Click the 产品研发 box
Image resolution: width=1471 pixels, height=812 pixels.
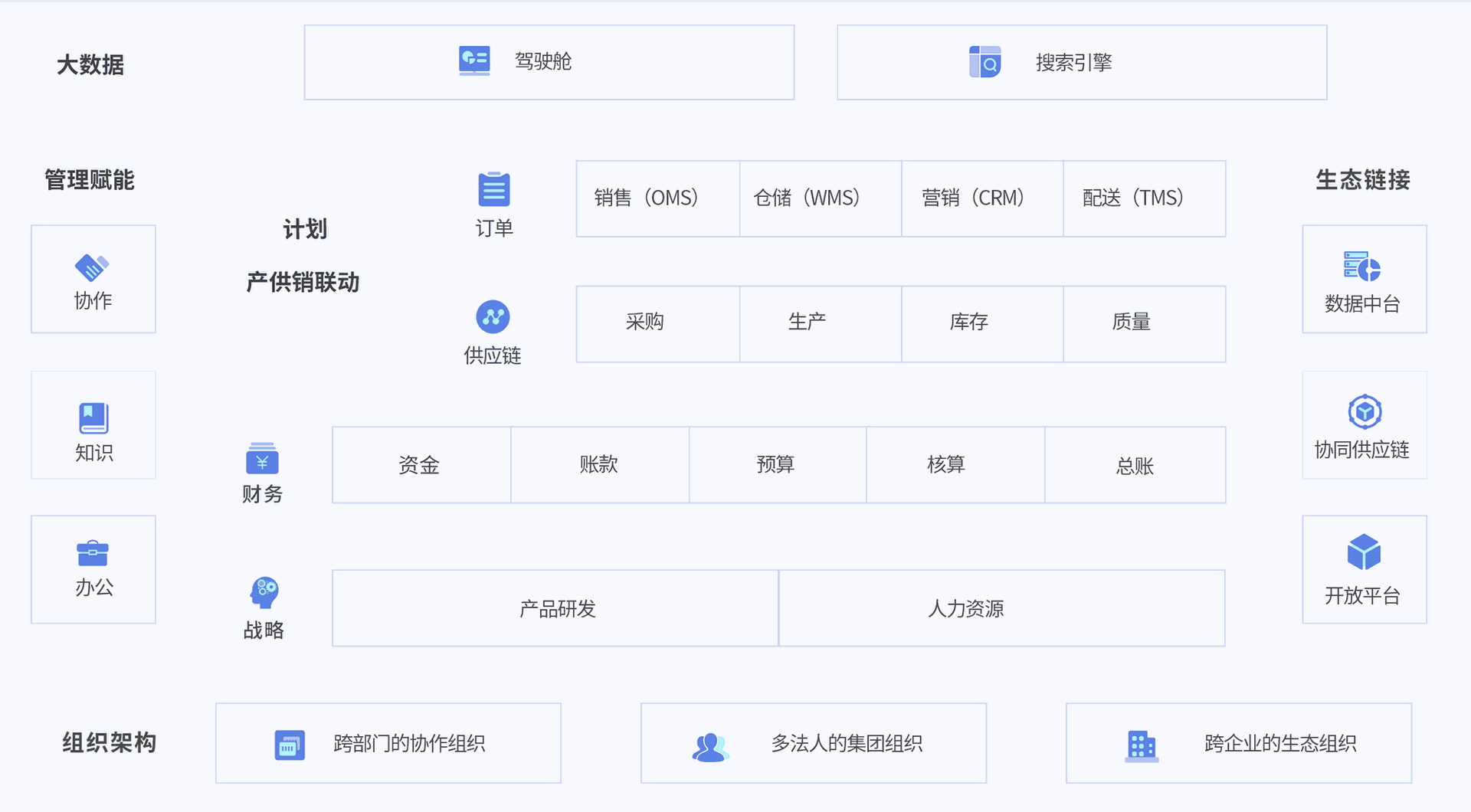(x=555, y=608)
